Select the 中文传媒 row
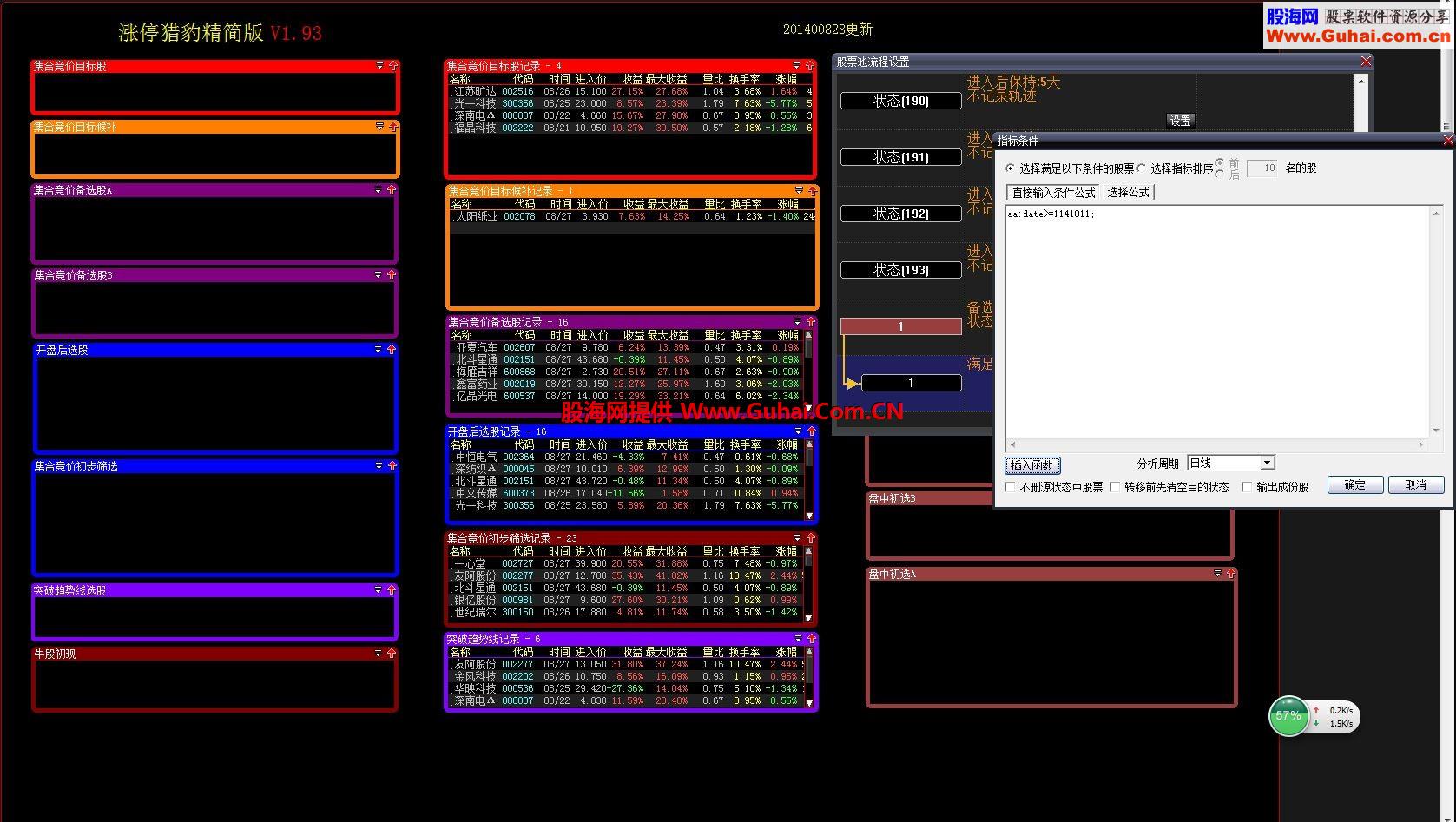 point(627,493)
